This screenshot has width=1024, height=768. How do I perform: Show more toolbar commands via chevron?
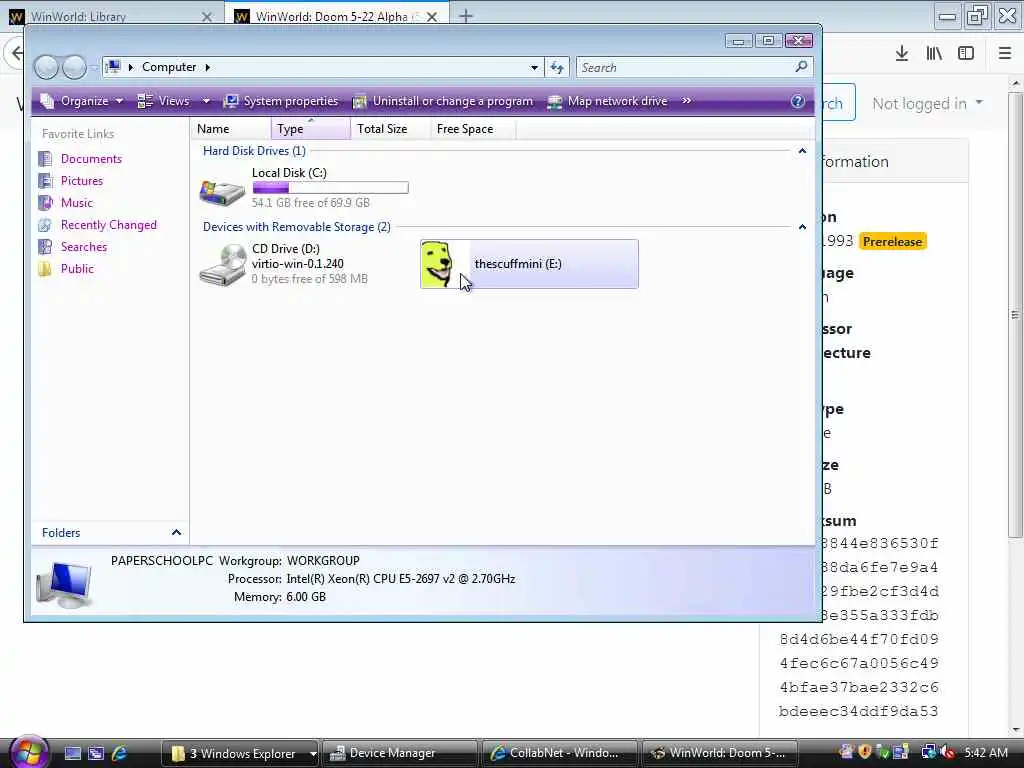pos(686,101)
